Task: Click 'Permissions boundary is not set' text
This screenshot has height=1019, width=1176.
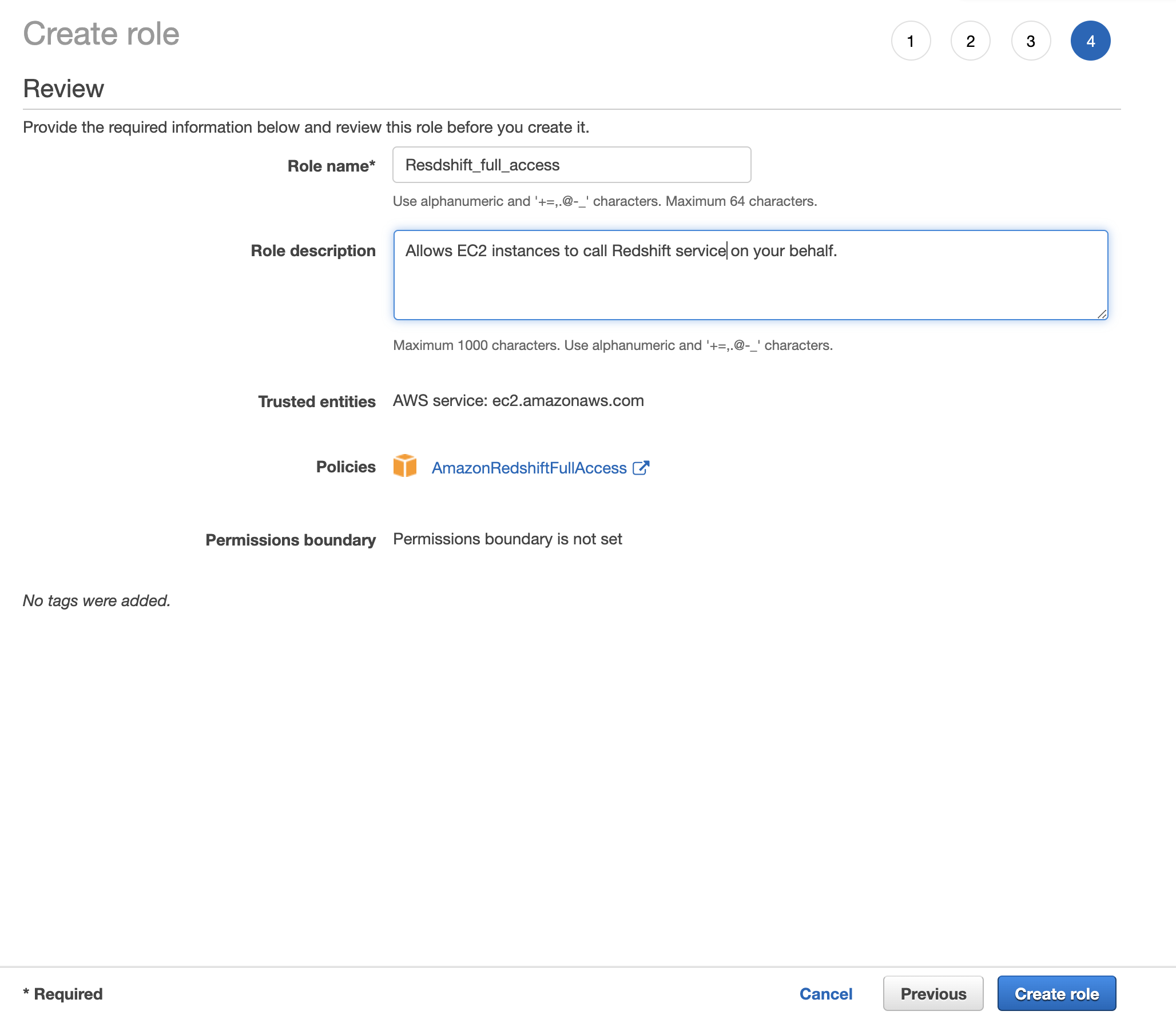Action: tap(507, 539)
